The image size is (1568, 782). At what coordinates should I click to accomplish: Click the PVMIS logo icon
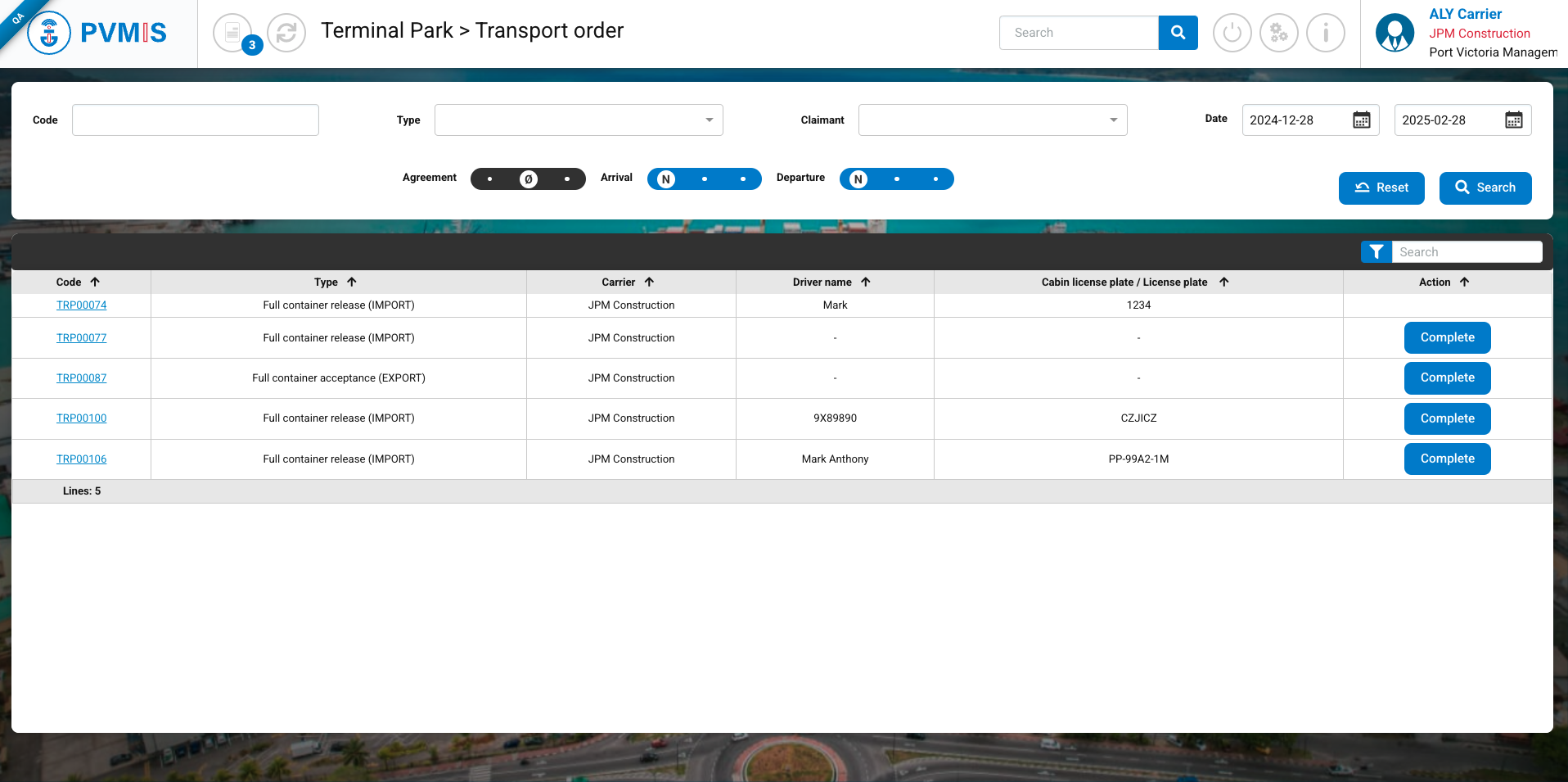[x=50, y=33]
